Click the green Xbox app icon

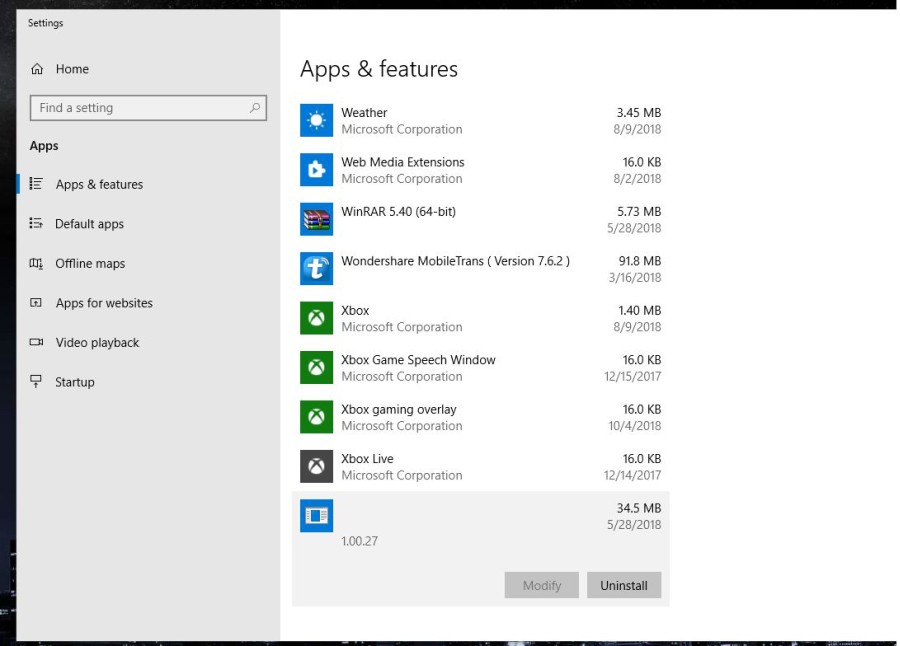coord(316,318)
